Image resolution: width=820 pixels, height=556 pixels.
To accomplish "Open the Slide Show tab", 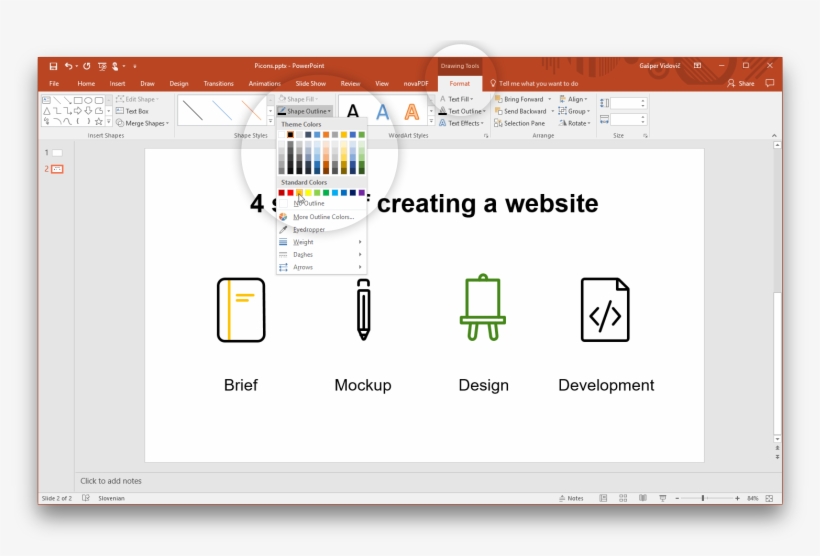I will coord(311,83).
